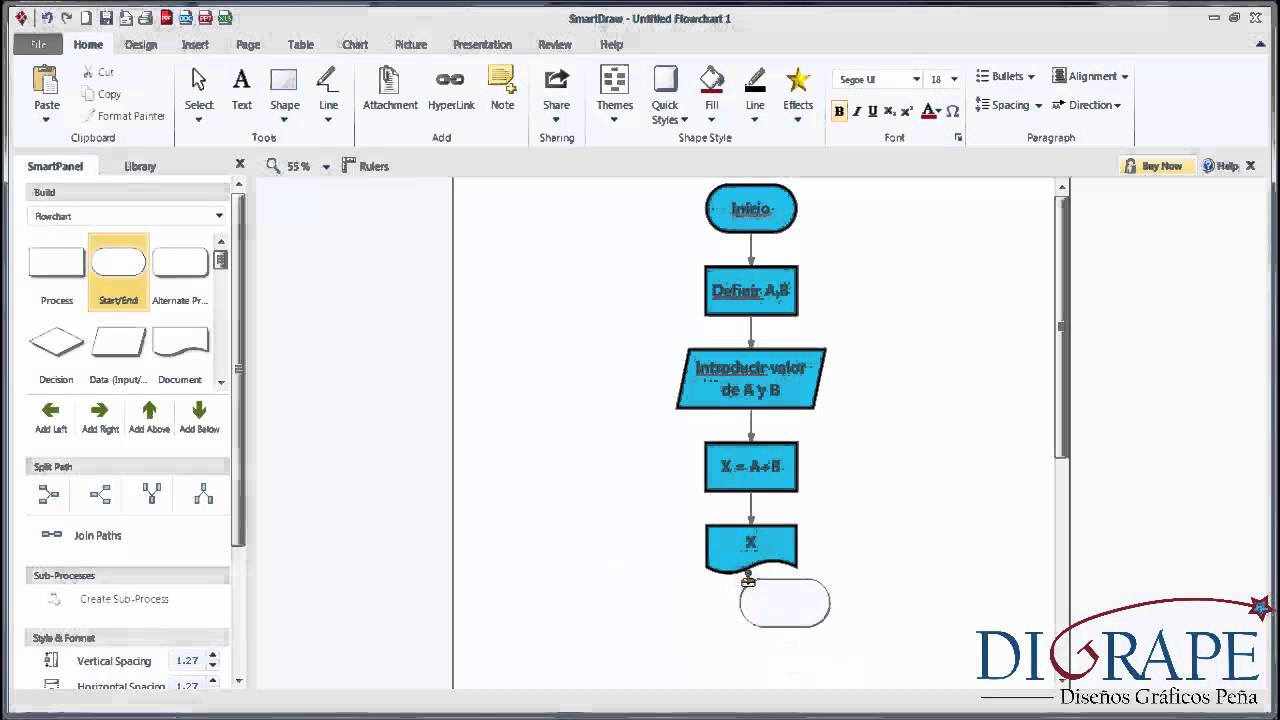The height and width of the screenshot is (720, 1280).
Task: Click the Save floppy disk icon
Action: 106,18
